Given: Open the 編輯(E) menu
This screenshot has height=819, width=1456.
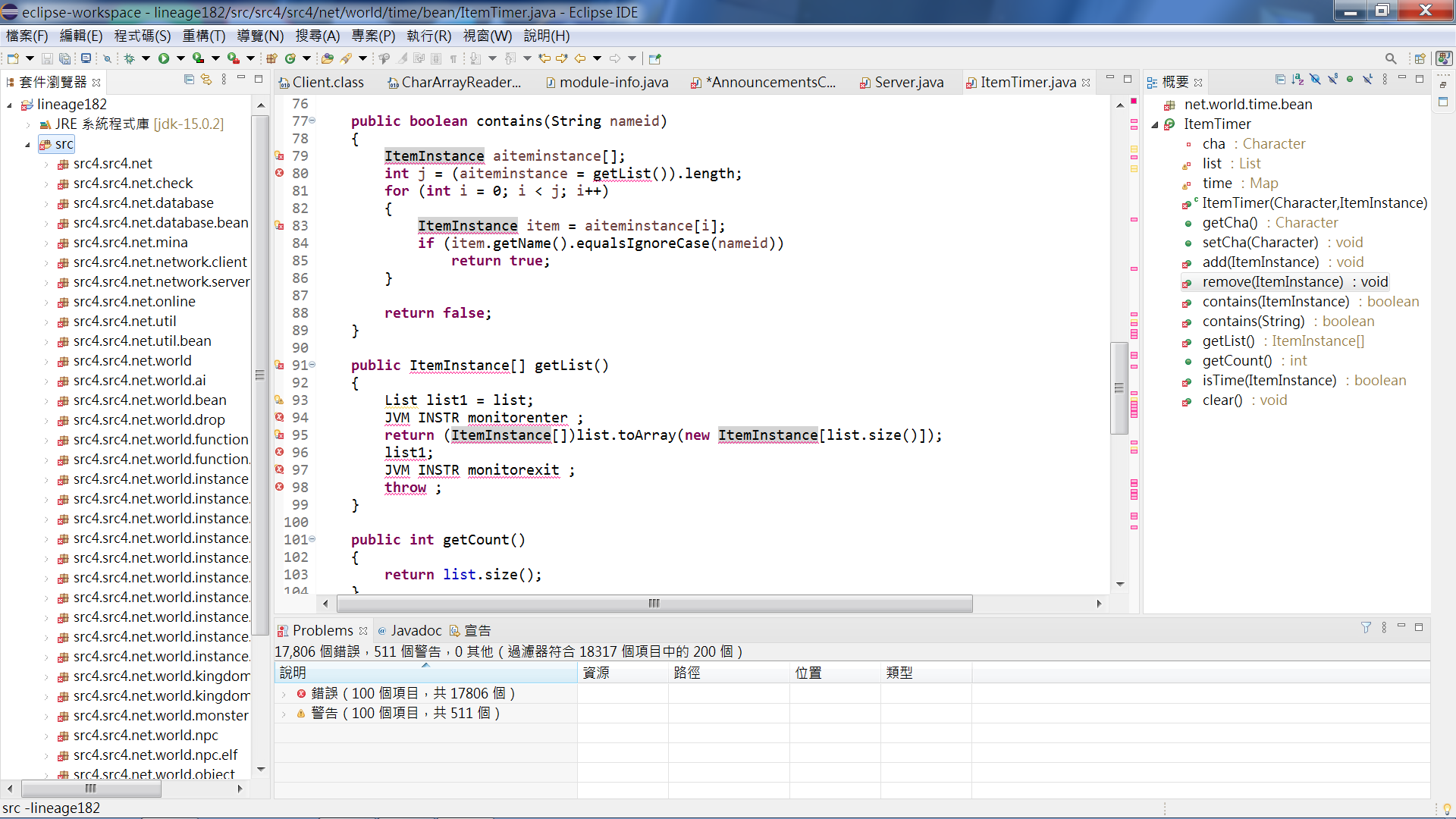Looking at the screenshot, I should pos(81,36).
